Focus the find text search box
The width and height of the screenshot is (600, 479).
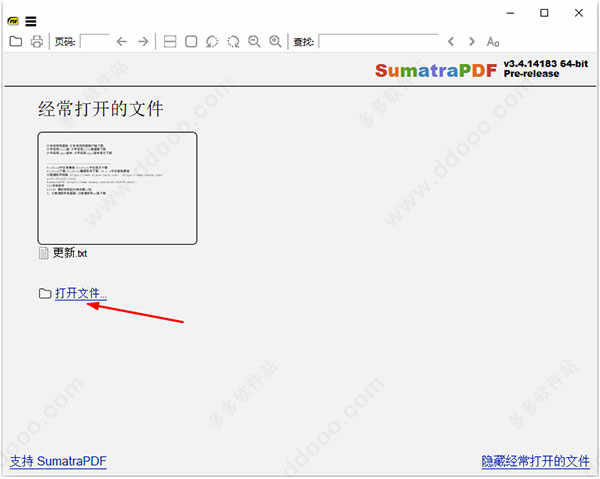click(x=379, y=41)
